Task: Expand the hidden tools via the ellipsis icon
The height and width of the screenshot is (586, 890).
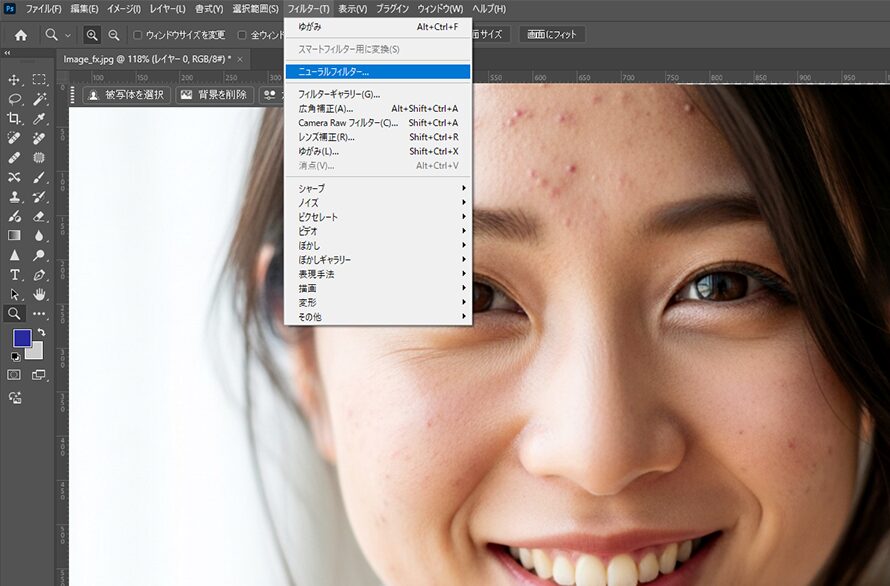Action: click(x=37, y=311)
